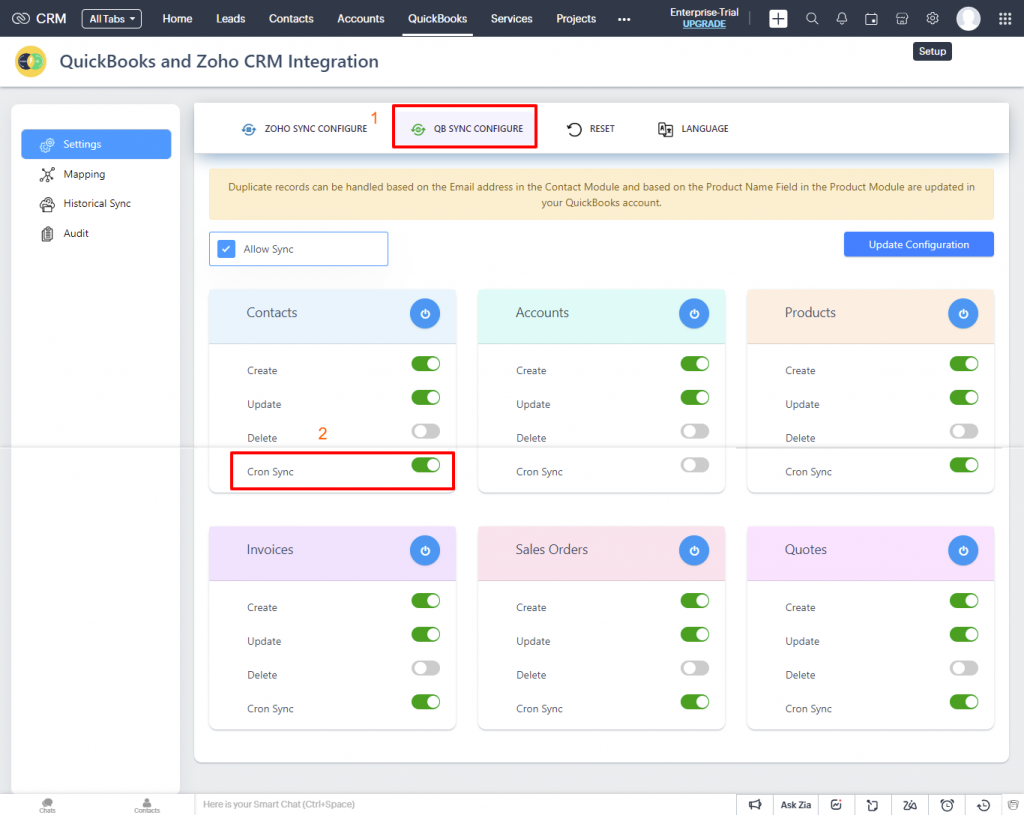Image resolution: width=1024 pixels, height=815 pixels.
Task: Open the marketplace store icon
Action: pos(902,19)
